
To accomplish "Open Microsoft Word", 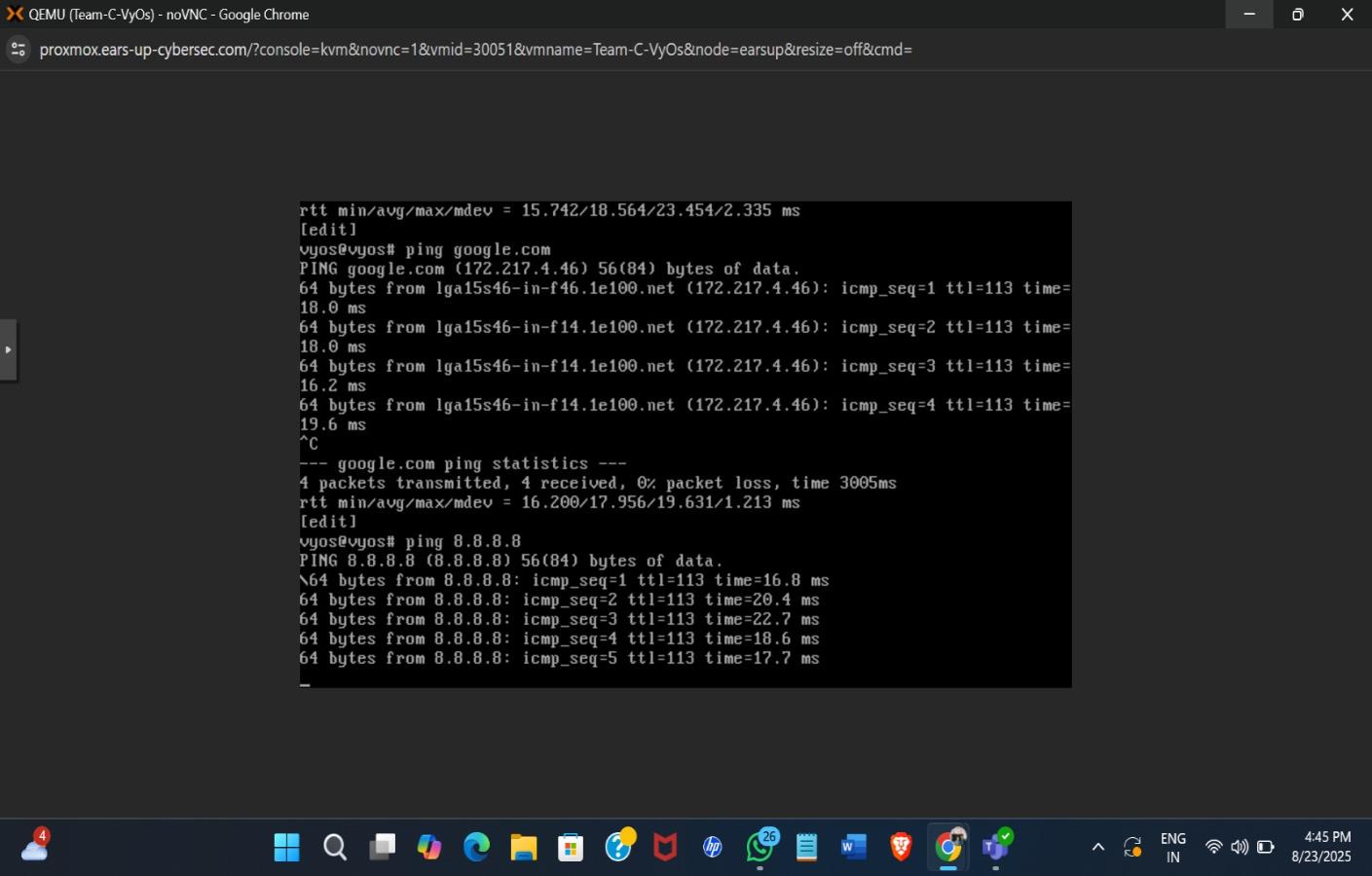I will (x=854, y=847).
